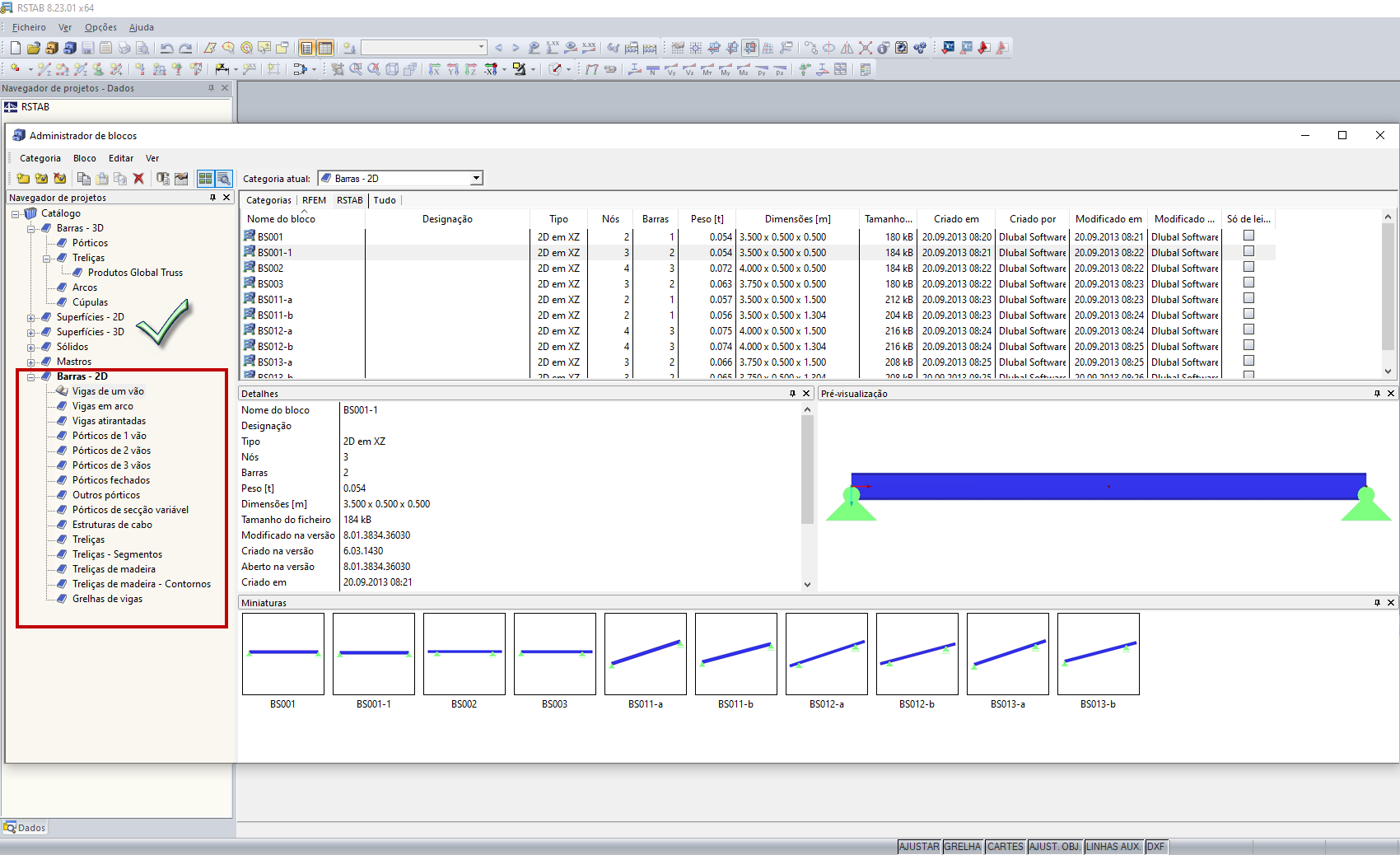This screenshot has height=855, width=1400.
Task: Click the open file folder icon
Action: pos(34,48)
